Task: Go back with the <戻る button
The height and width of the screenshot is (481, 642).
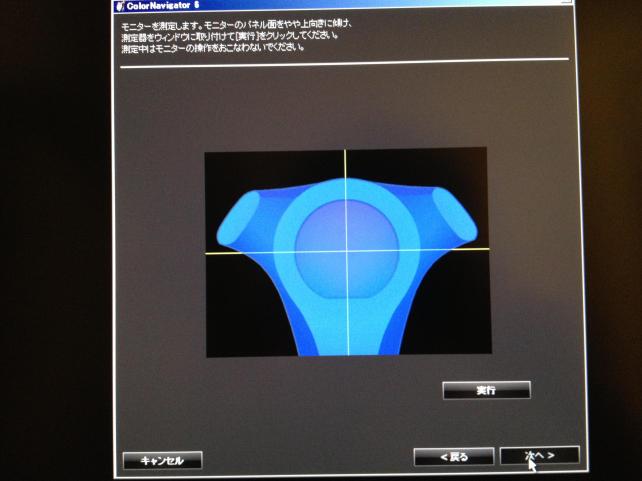Action: click(454, 456)
